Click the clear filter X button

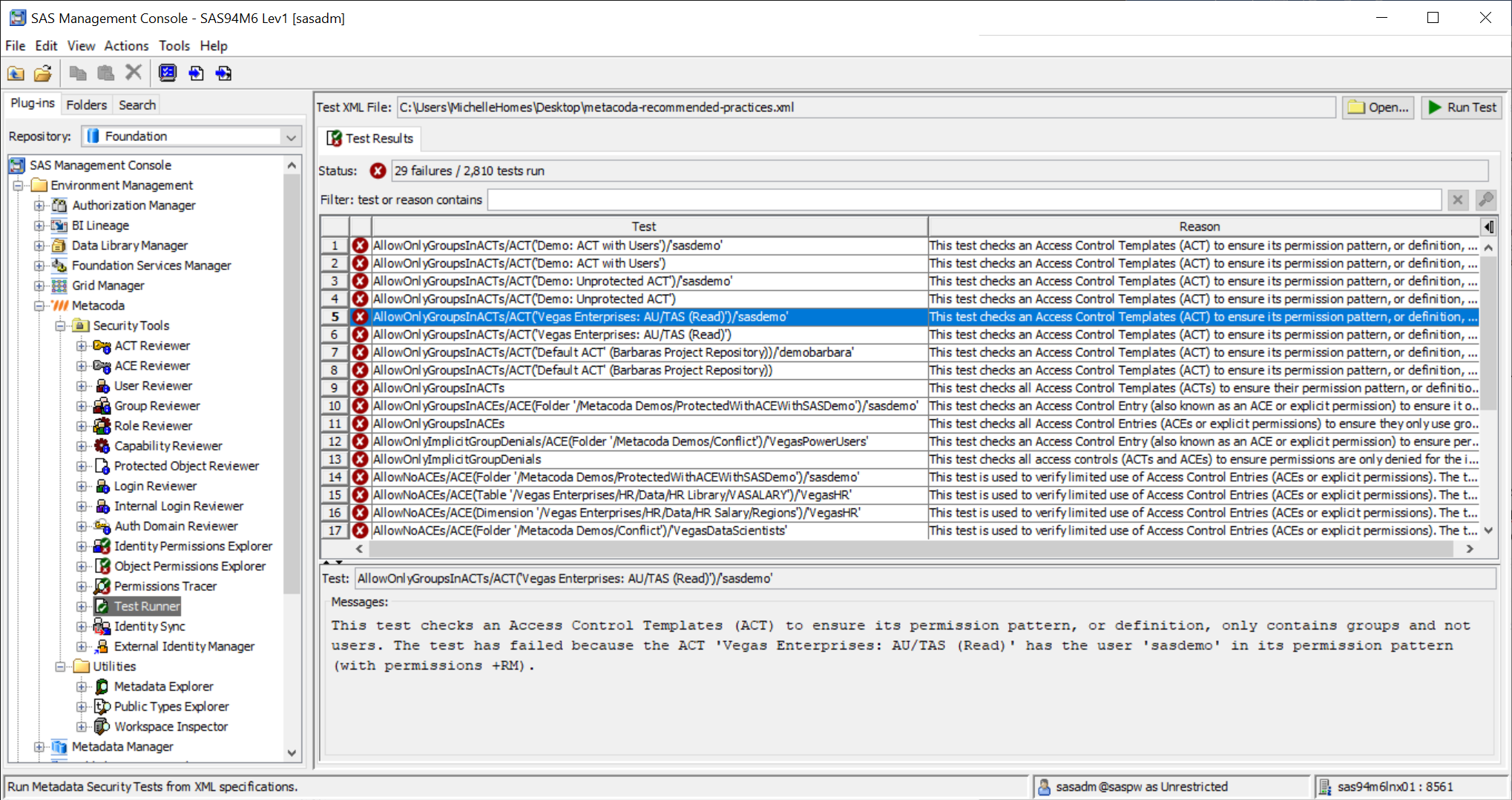[1457, 200]
